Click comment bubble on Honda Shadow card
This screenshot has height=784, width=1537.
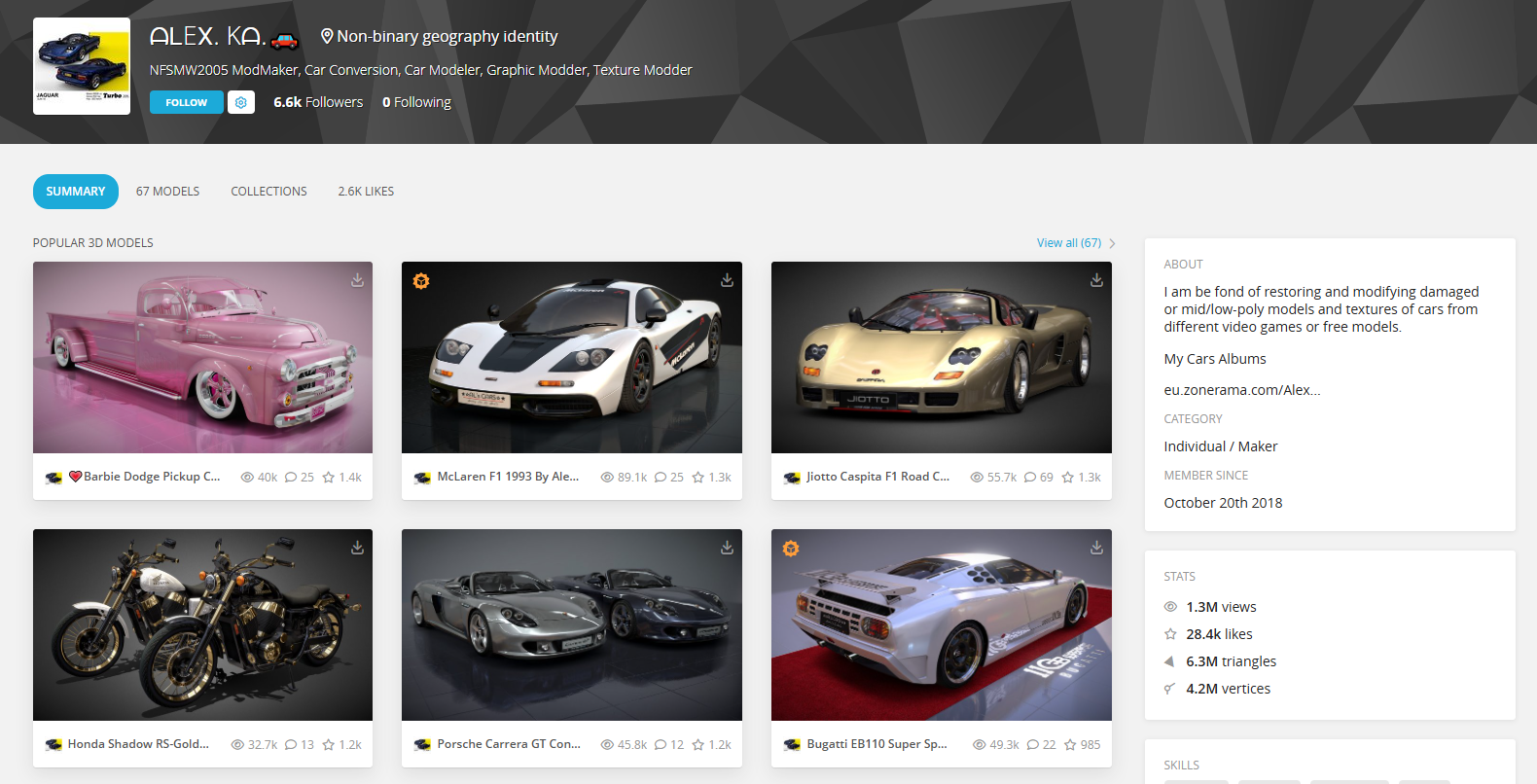pyautogui.click(x=291, y=745)
